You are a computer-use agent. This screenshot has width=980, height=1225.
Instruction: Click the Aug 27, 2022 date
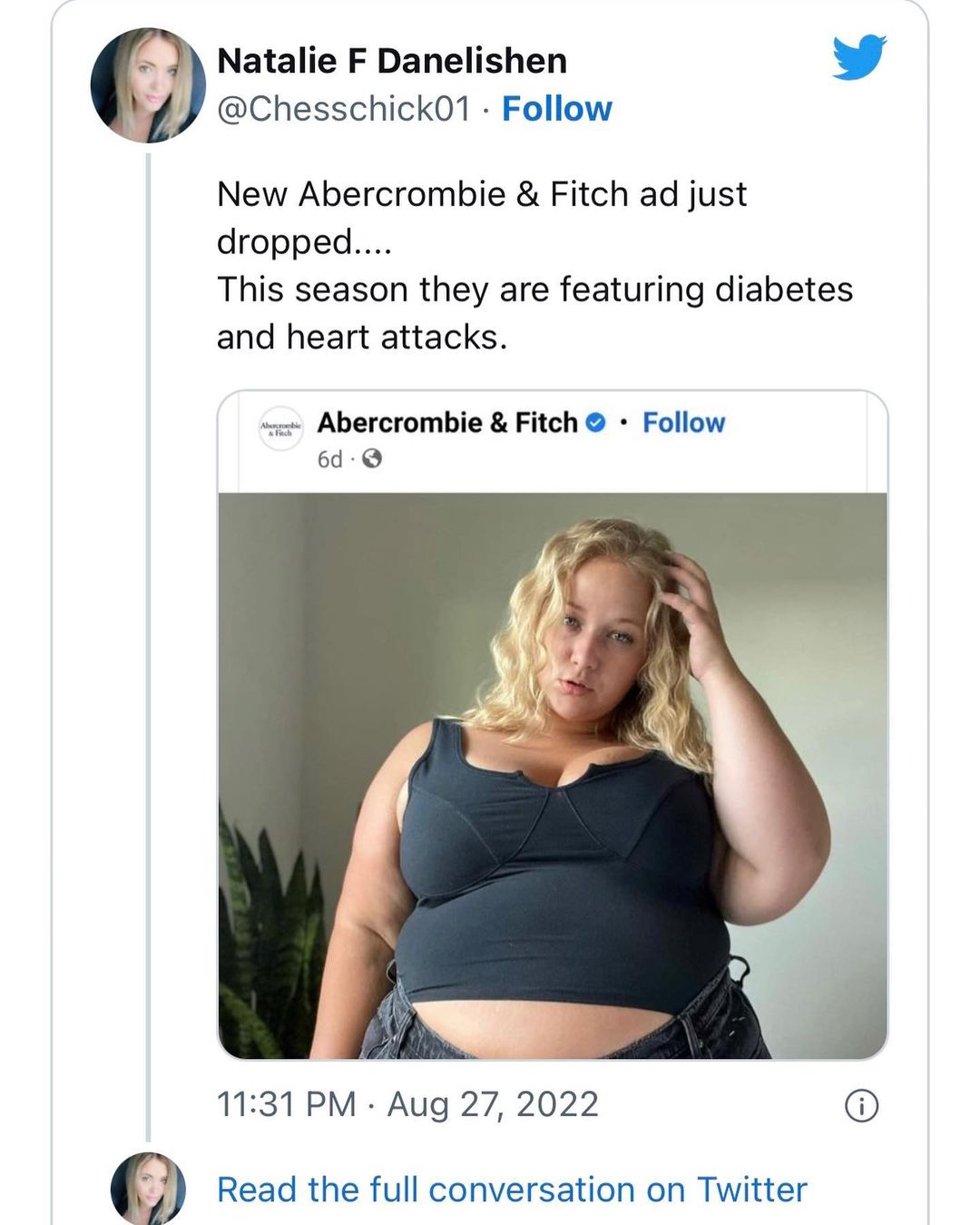point(493,1104)
